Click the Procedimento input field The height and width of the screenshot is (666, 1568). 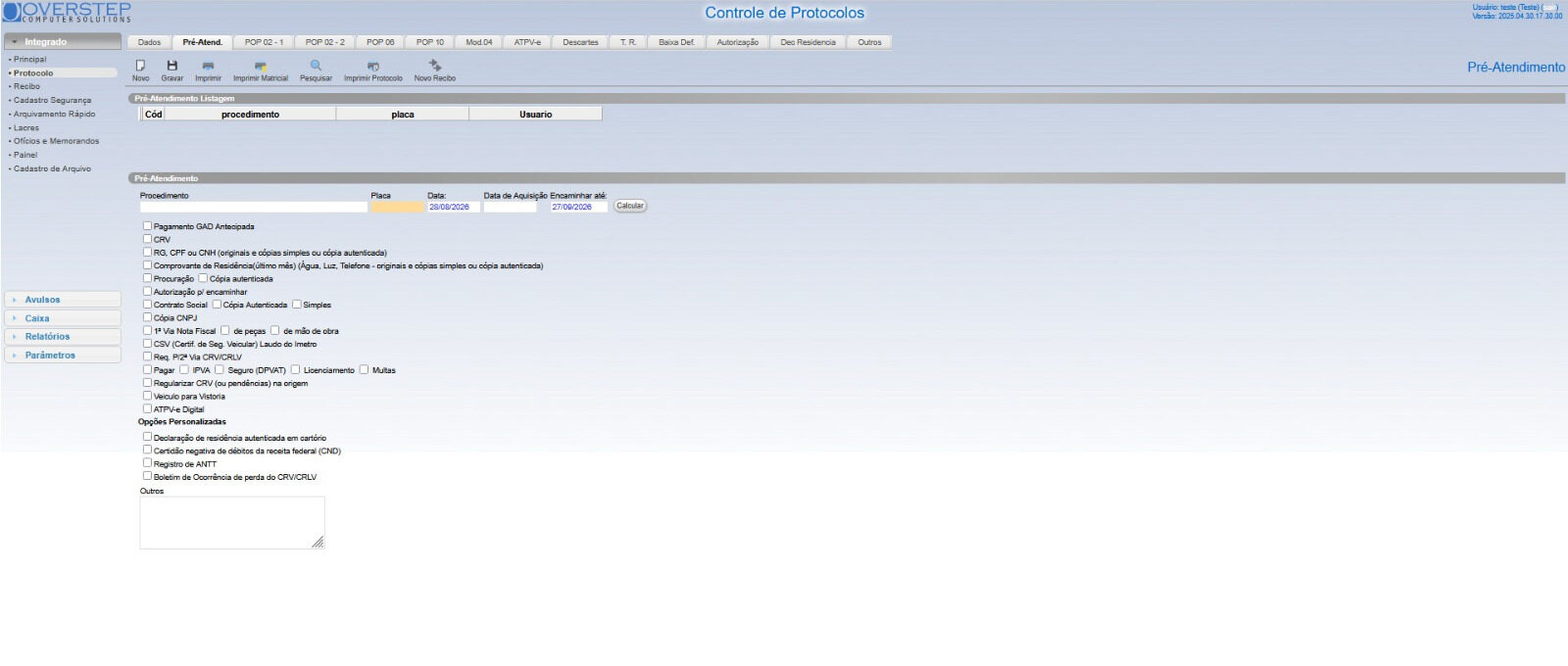point(254,207)
